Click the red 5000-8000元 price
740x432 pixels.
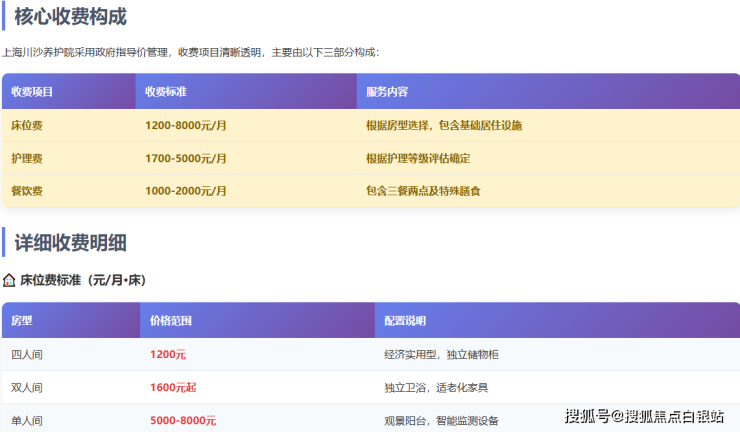pos(183,420)
